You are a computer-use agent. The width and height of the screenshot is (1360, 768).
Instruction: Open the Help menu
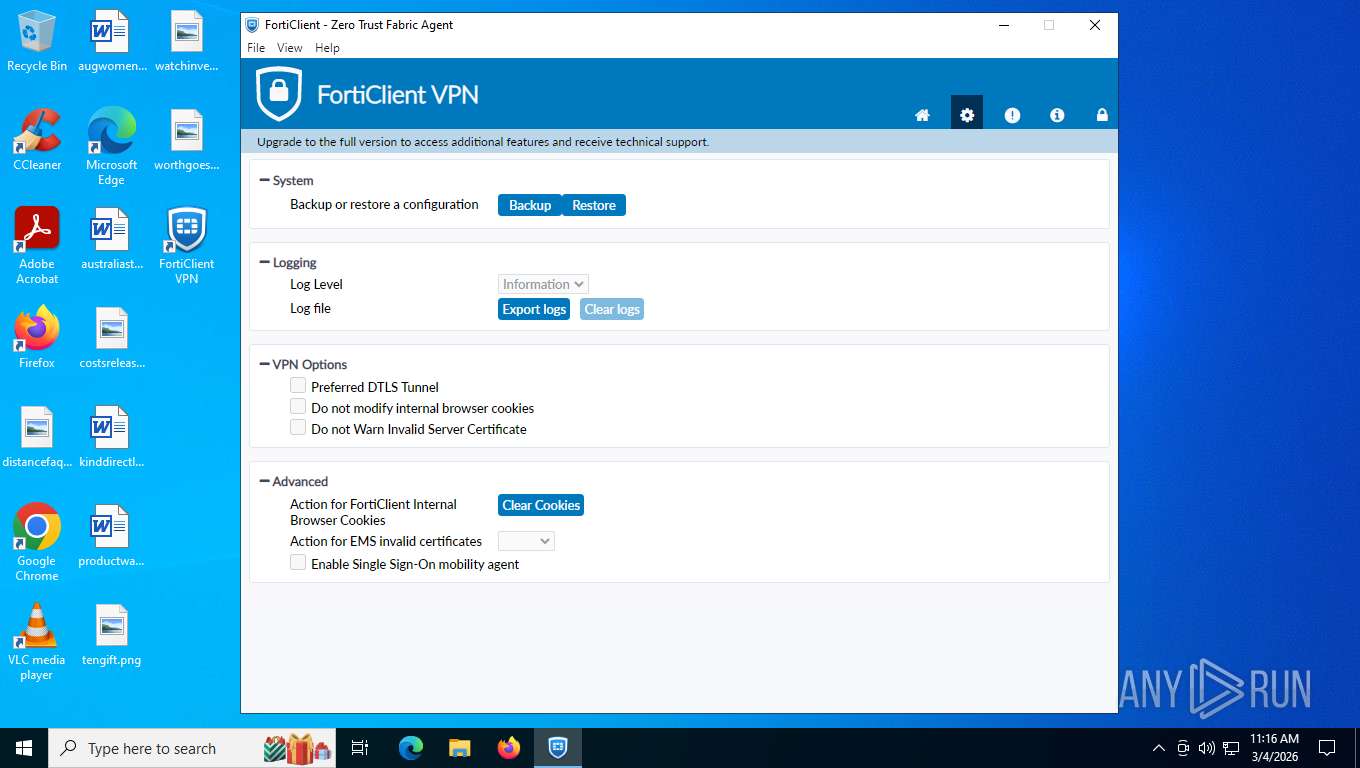click(327, 48)
